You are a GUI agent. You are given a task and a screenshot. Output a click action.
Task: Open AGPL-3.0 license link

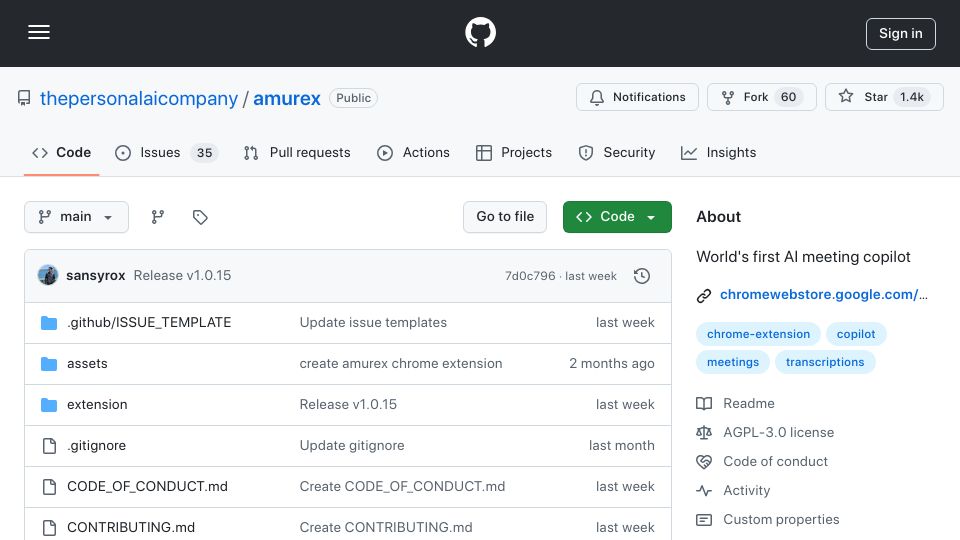[765, 432]
